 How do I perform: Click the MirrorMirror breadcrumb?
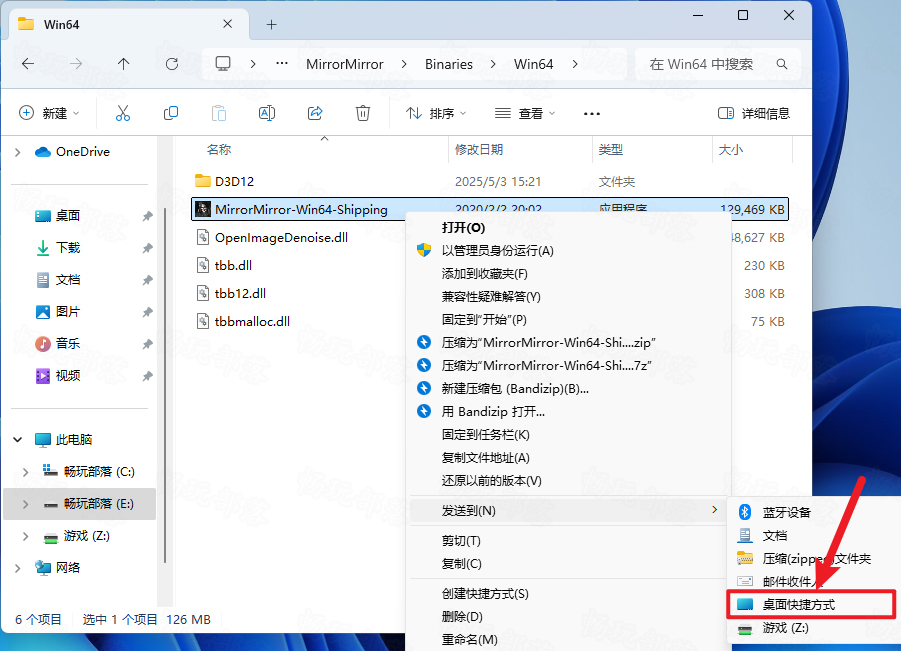(345, 64)
